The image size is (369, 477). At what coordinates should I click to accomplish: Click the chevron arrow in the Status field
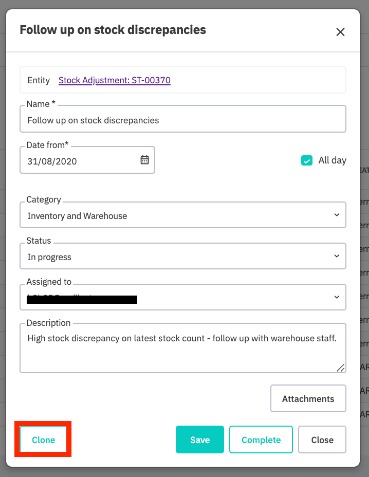337,256
